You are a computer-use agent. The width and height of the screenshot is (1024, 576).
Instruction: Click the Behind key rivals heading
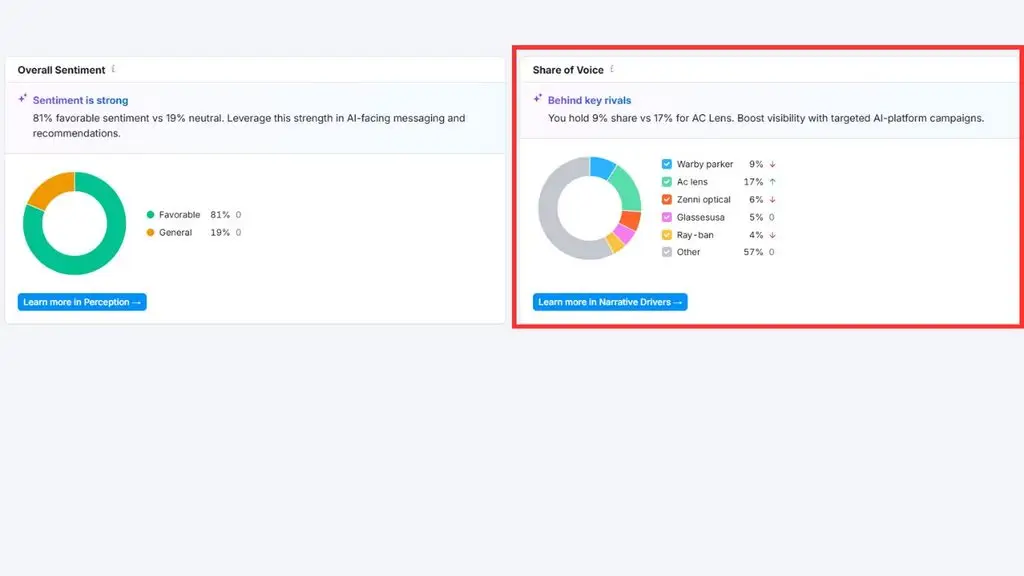[x=590, y=101]
